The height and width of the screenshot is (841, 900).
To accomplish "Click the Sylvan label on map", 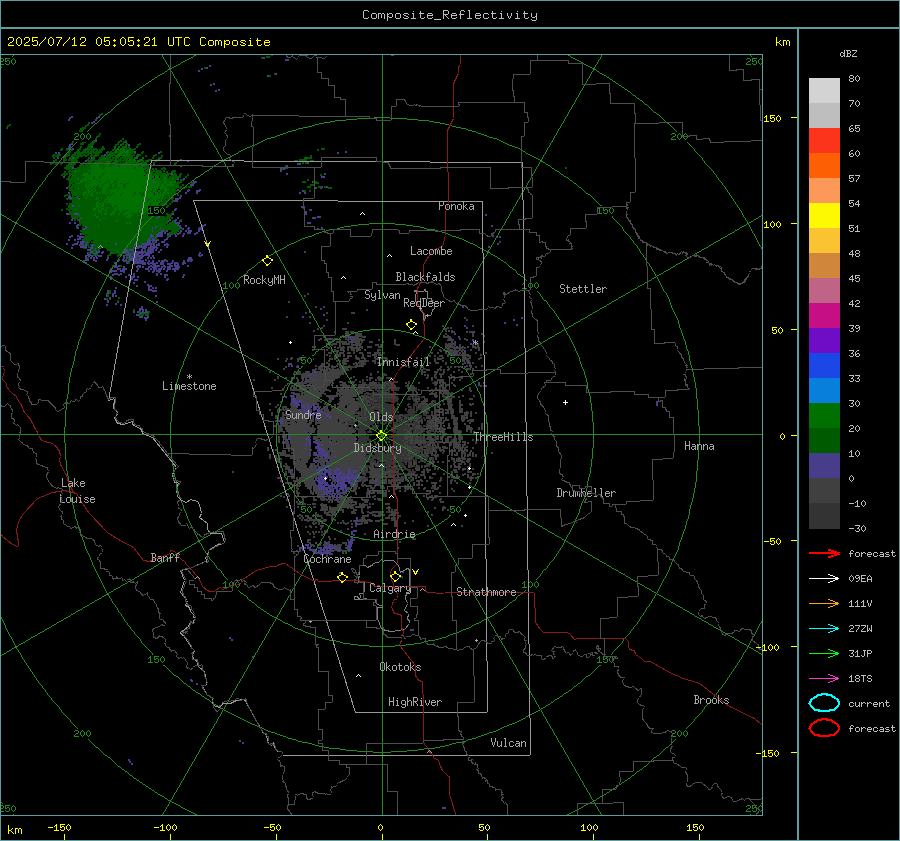I will 382,295.
